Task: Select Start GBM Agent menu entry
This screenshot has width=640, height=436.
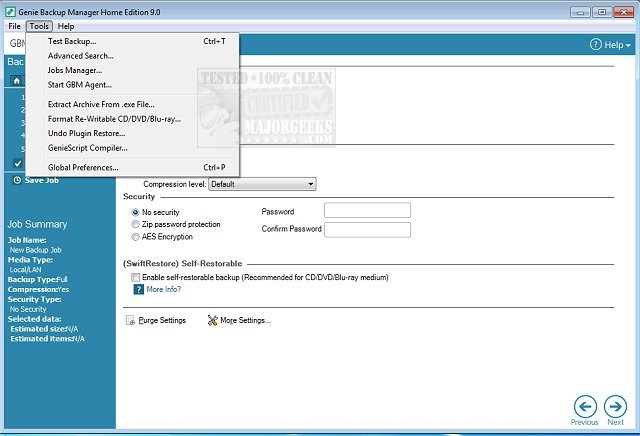Action: tap(133, 85)
